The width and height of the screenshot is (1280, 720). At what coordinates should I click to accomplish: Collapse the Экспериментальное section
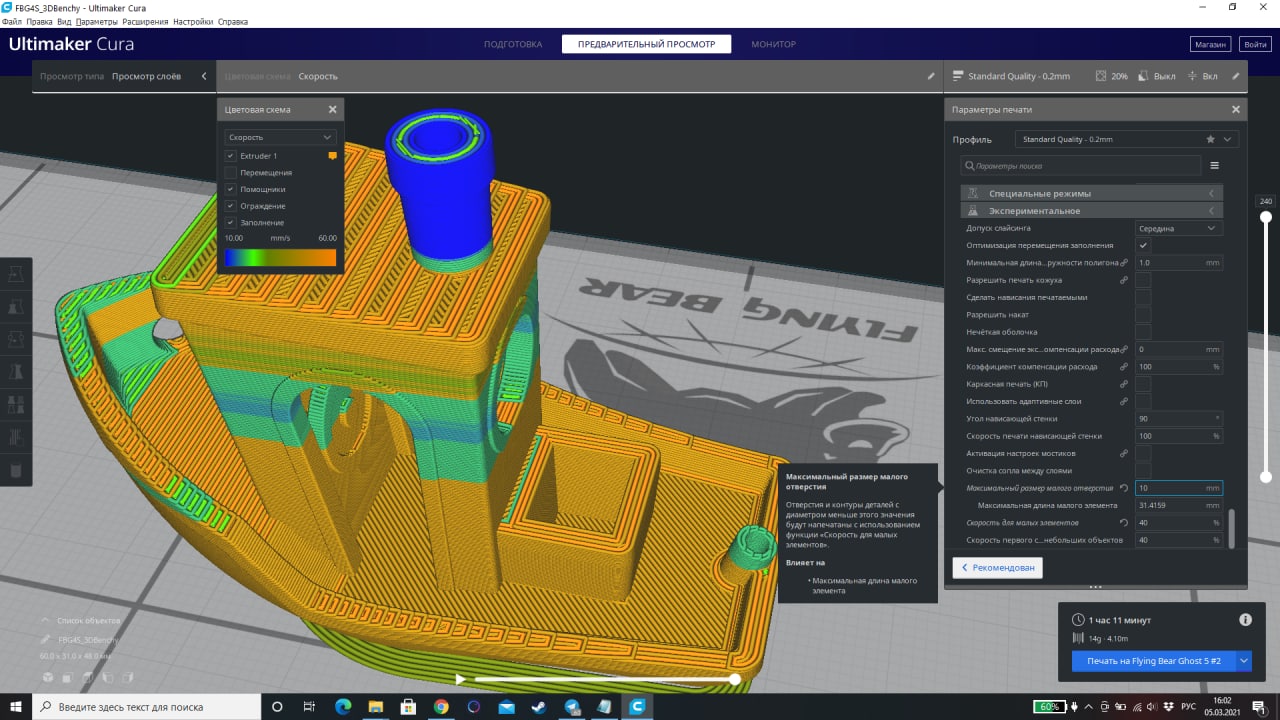pos(1091,211)
